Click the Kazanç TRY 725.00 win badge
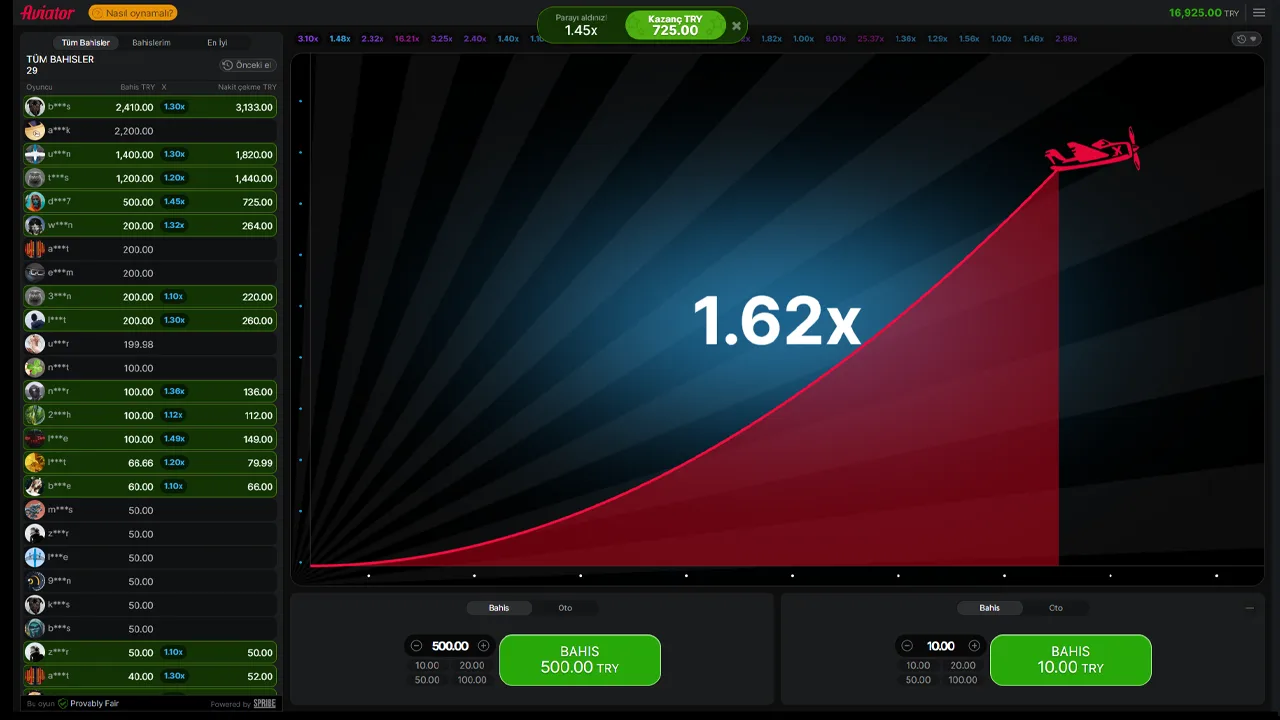1280x720 pixels. (675, 25)
